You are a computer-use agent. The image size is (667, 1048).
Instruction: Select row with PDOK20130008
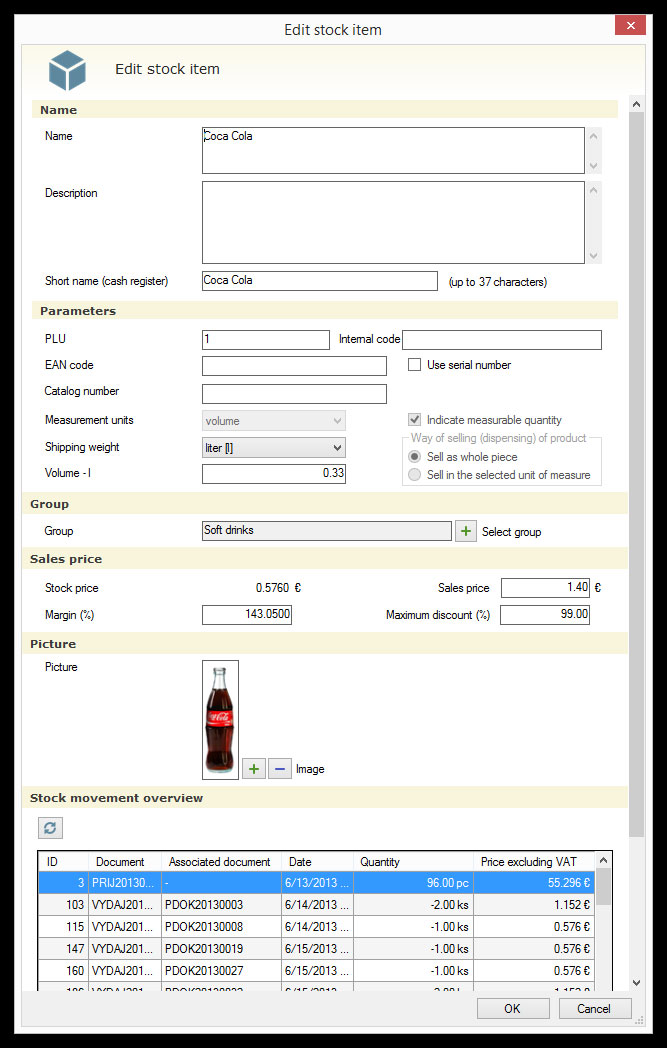pyautogui.click(x=316, y=927)
